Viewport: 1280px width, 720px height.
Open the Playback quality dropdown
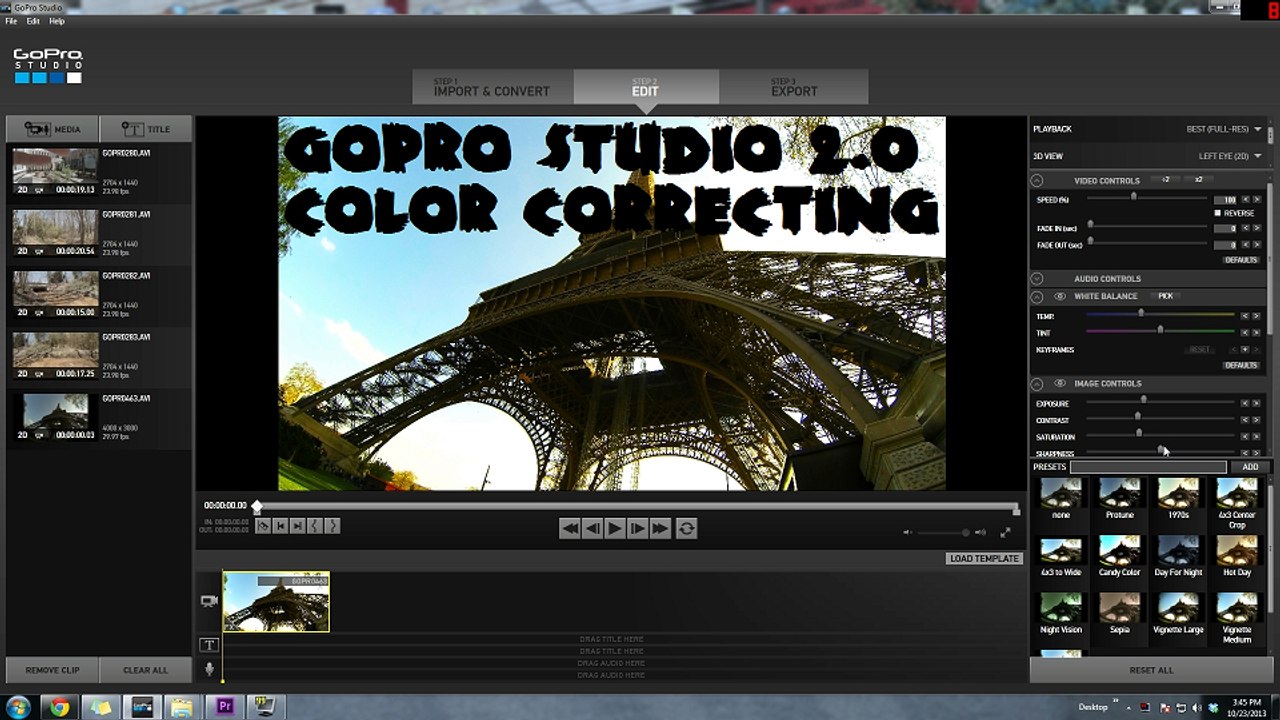pos(1223,129)
